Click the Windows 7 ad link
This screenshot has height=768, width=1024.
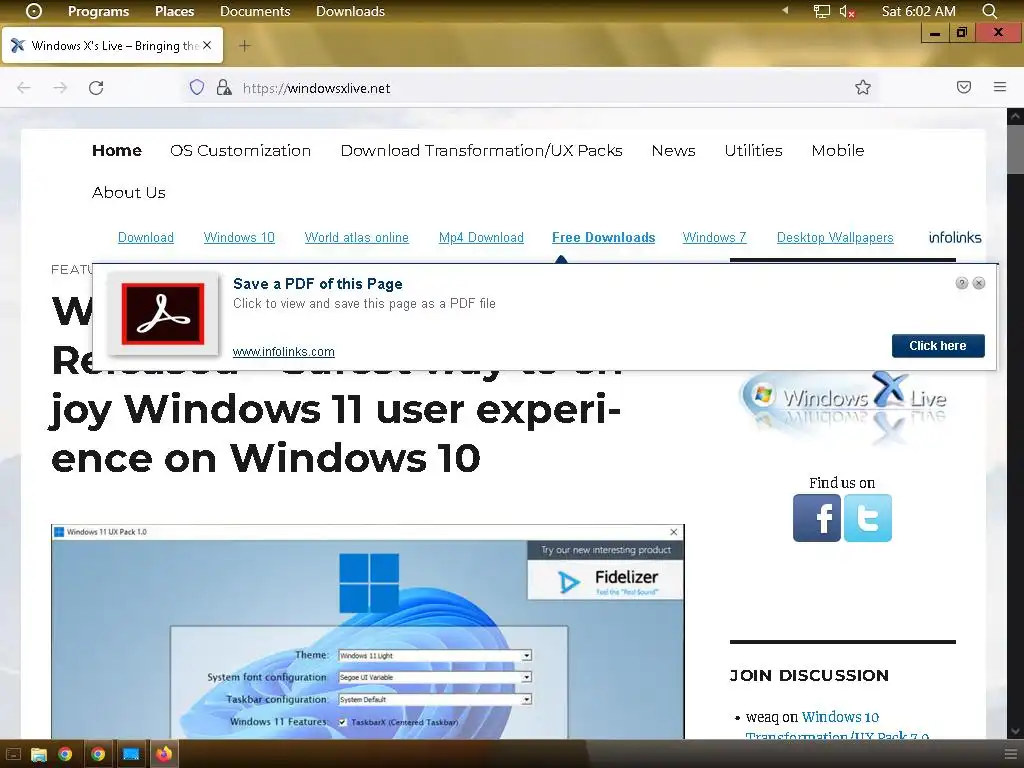point(714,237)
